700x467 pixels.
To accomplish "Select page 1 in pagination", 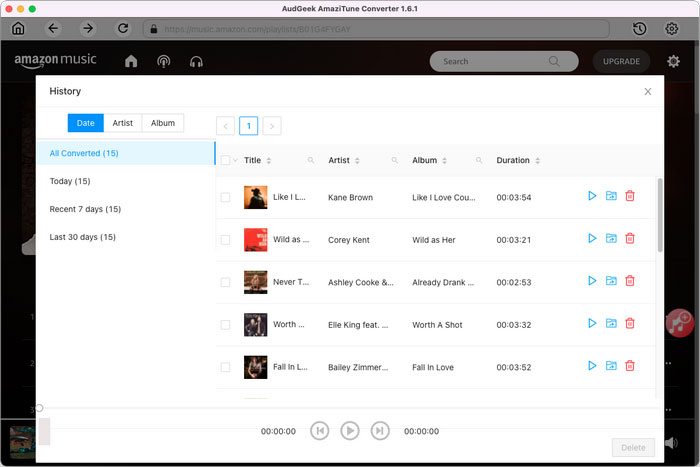I will click(249, 126).
